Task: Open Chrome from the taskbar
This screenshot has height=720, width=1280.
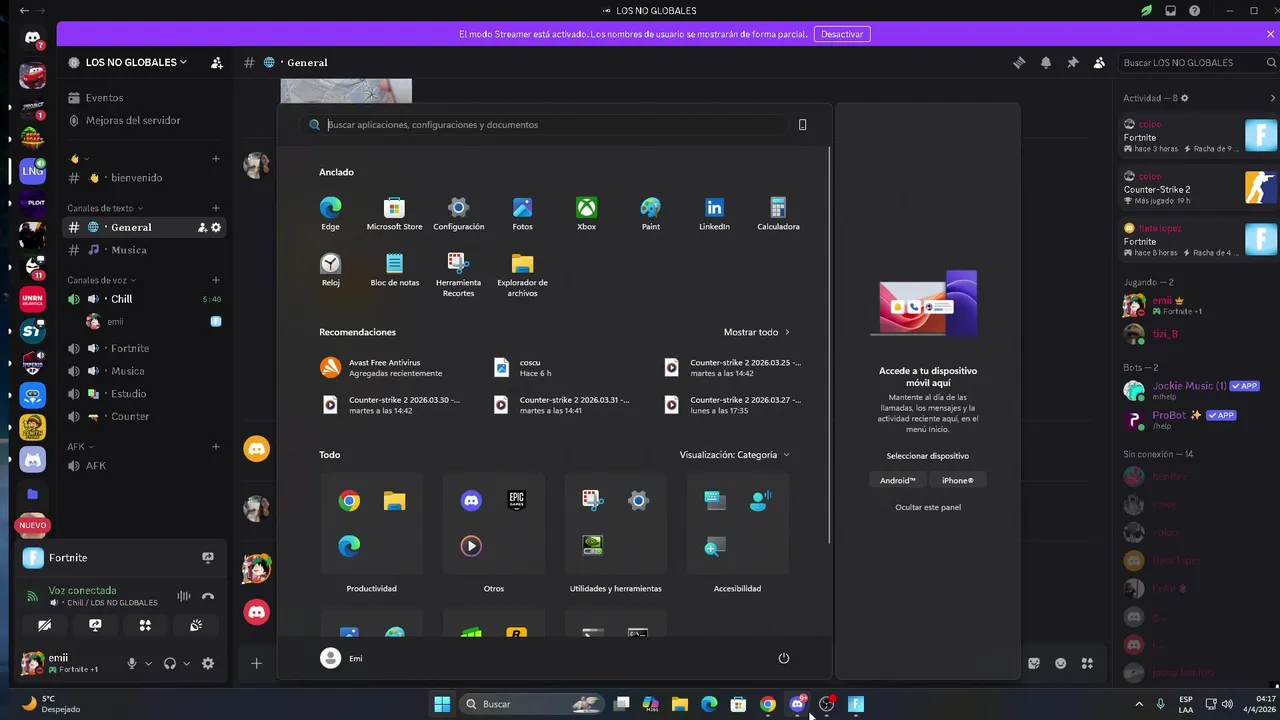Action: pyautogui.click(x=767, y=704)
